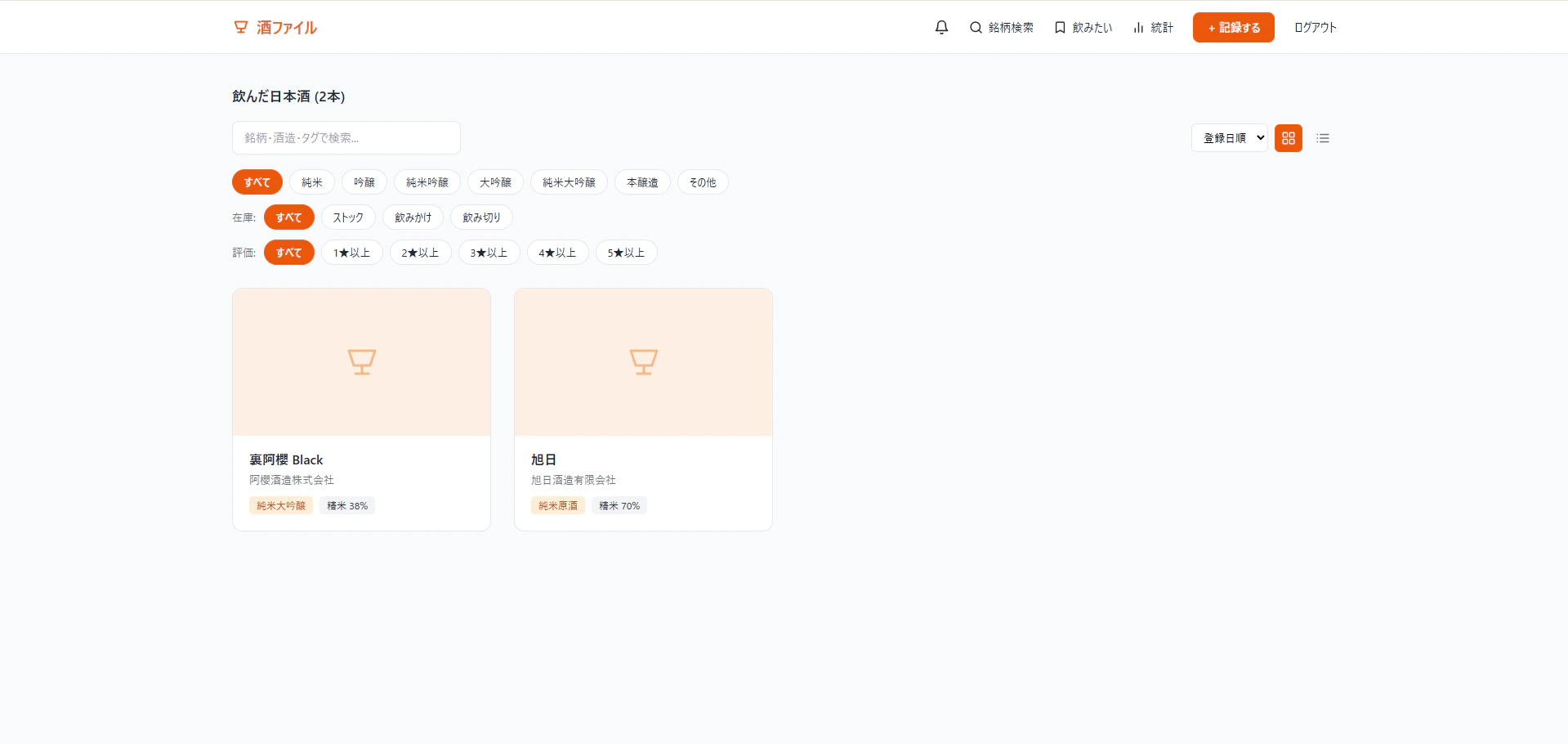Viewport: 1568px width, 744px height.
Task: Filter by 純米吟醸 type
Action: [x=427, y=182]
